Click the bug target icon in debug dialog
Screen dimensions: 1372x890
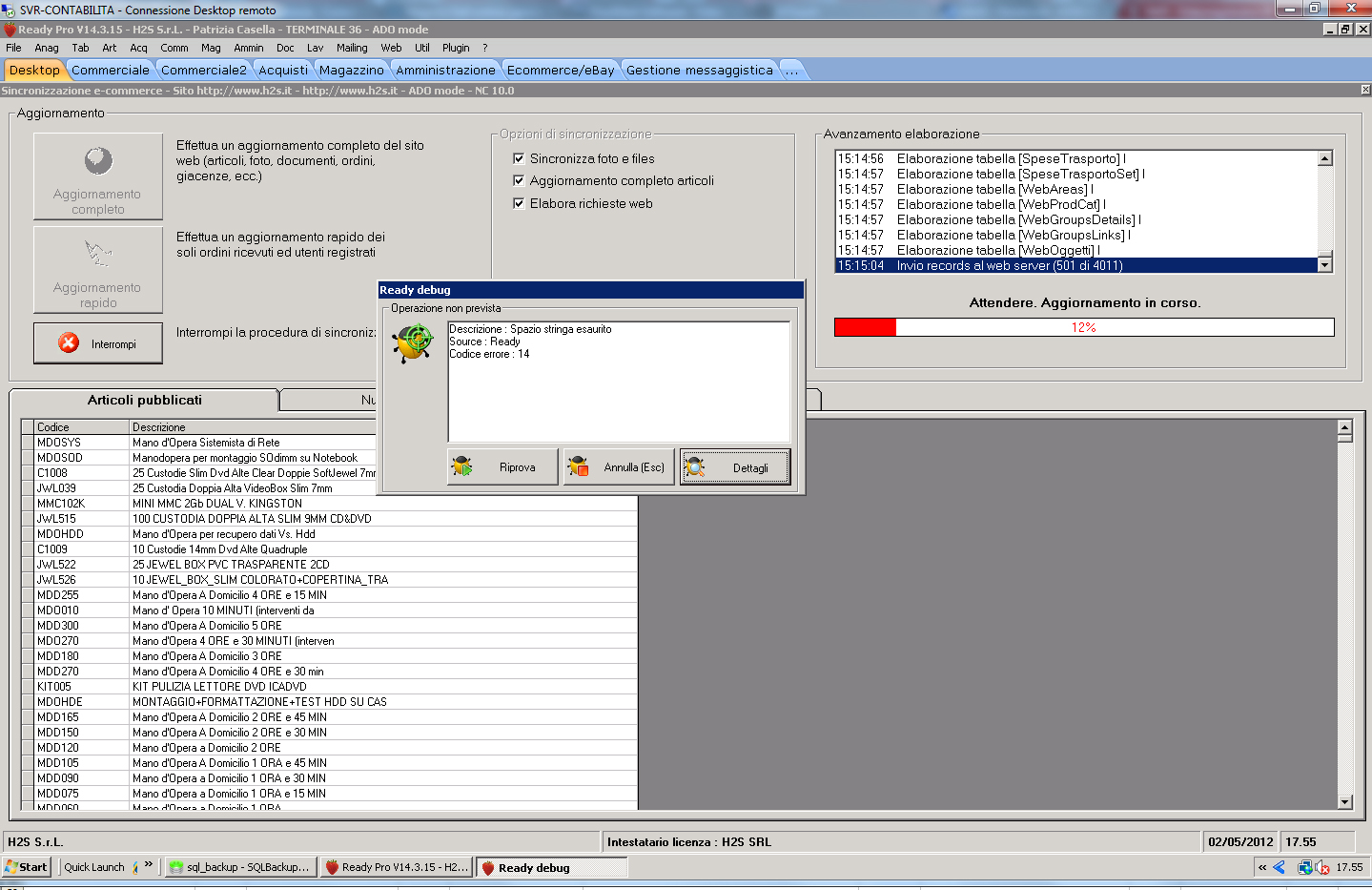click(414, 342)
